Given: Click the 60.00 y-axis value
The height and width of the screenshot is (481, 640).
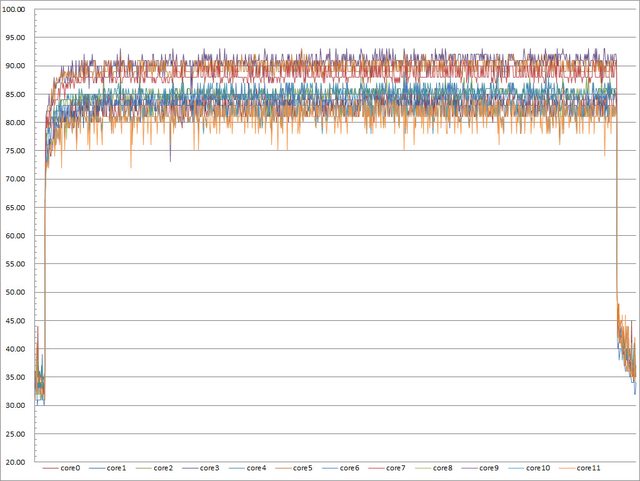Looking at the screenshot, I should coord(18,236).
